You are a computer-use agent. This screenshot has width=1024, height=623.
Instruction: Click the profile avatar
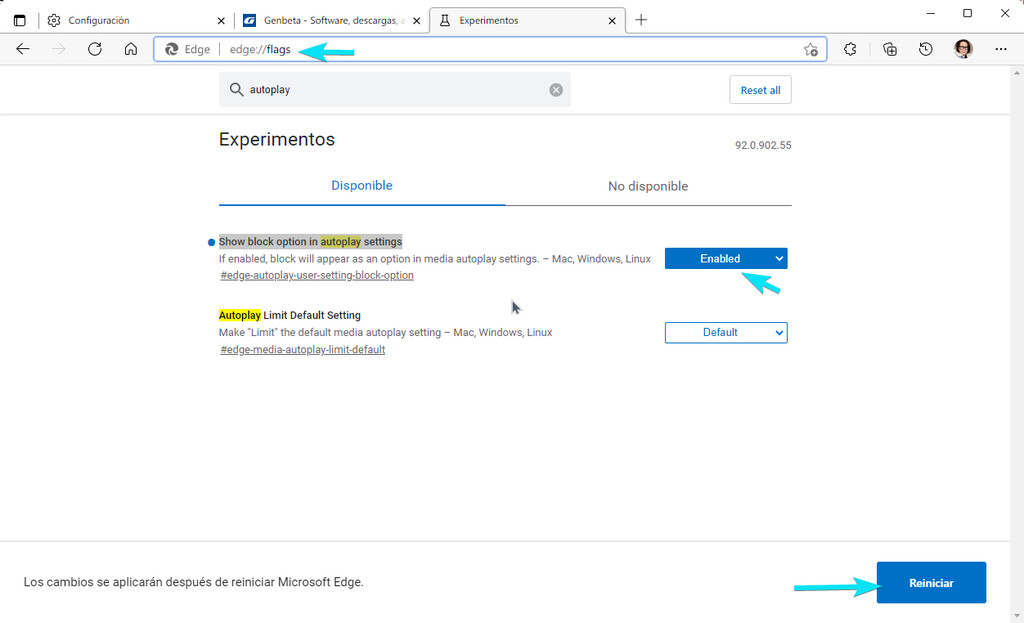pos(962,48)
